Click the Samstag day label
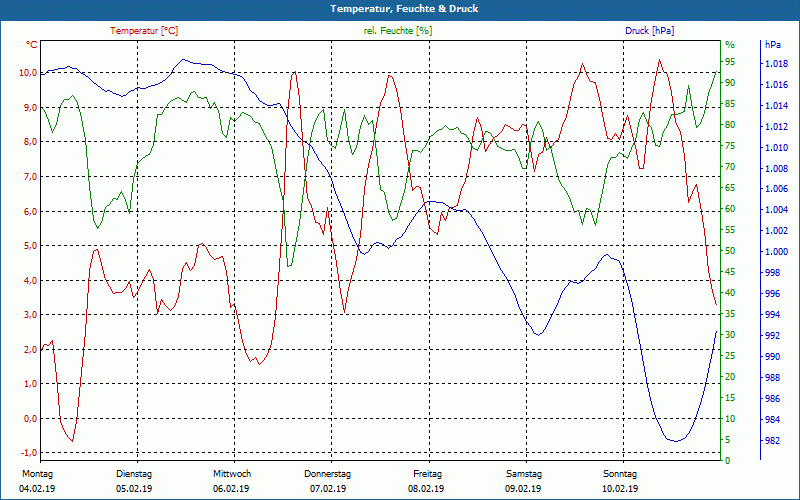Image resolution: width=800 pixels, height=500 pixels. pos(523,474)
